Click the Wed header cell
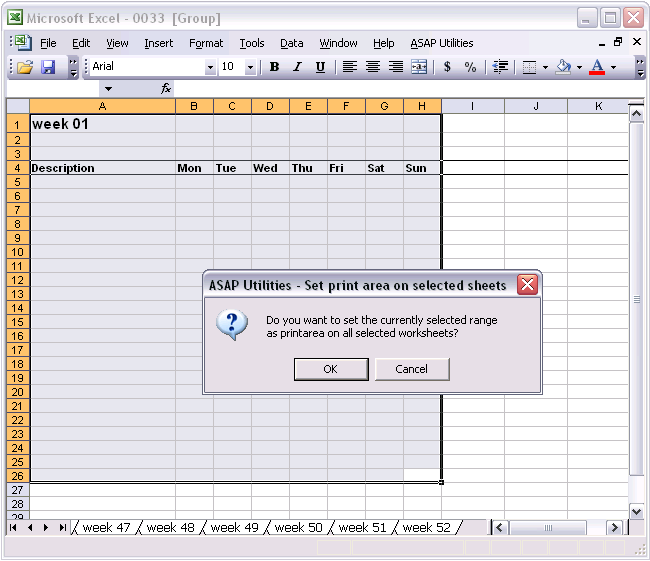650x561 pixels. [270, 168]
